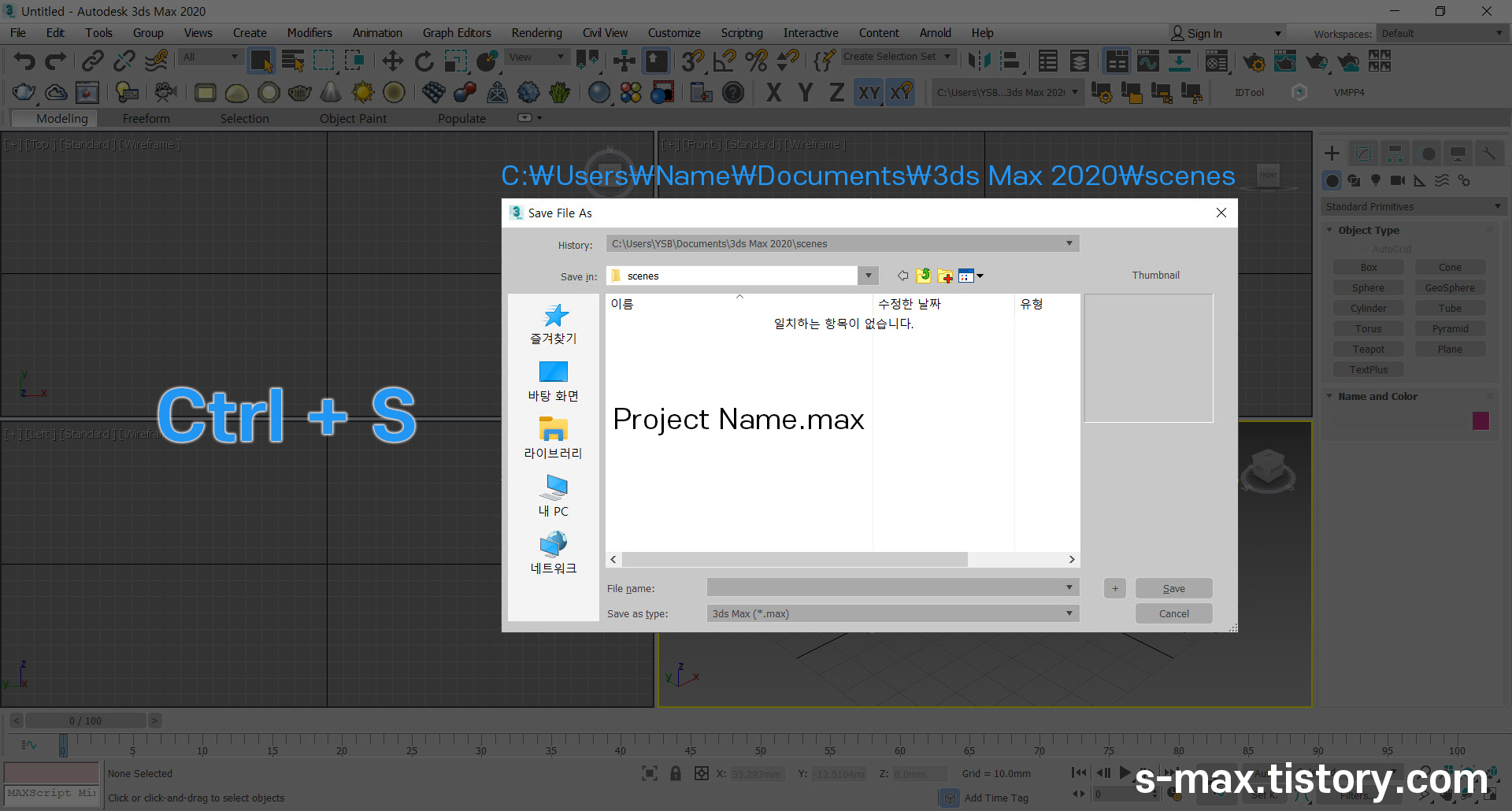Restrict to X axis
Viewport: 1512px width, 811px height.
(x=774, y=93)
